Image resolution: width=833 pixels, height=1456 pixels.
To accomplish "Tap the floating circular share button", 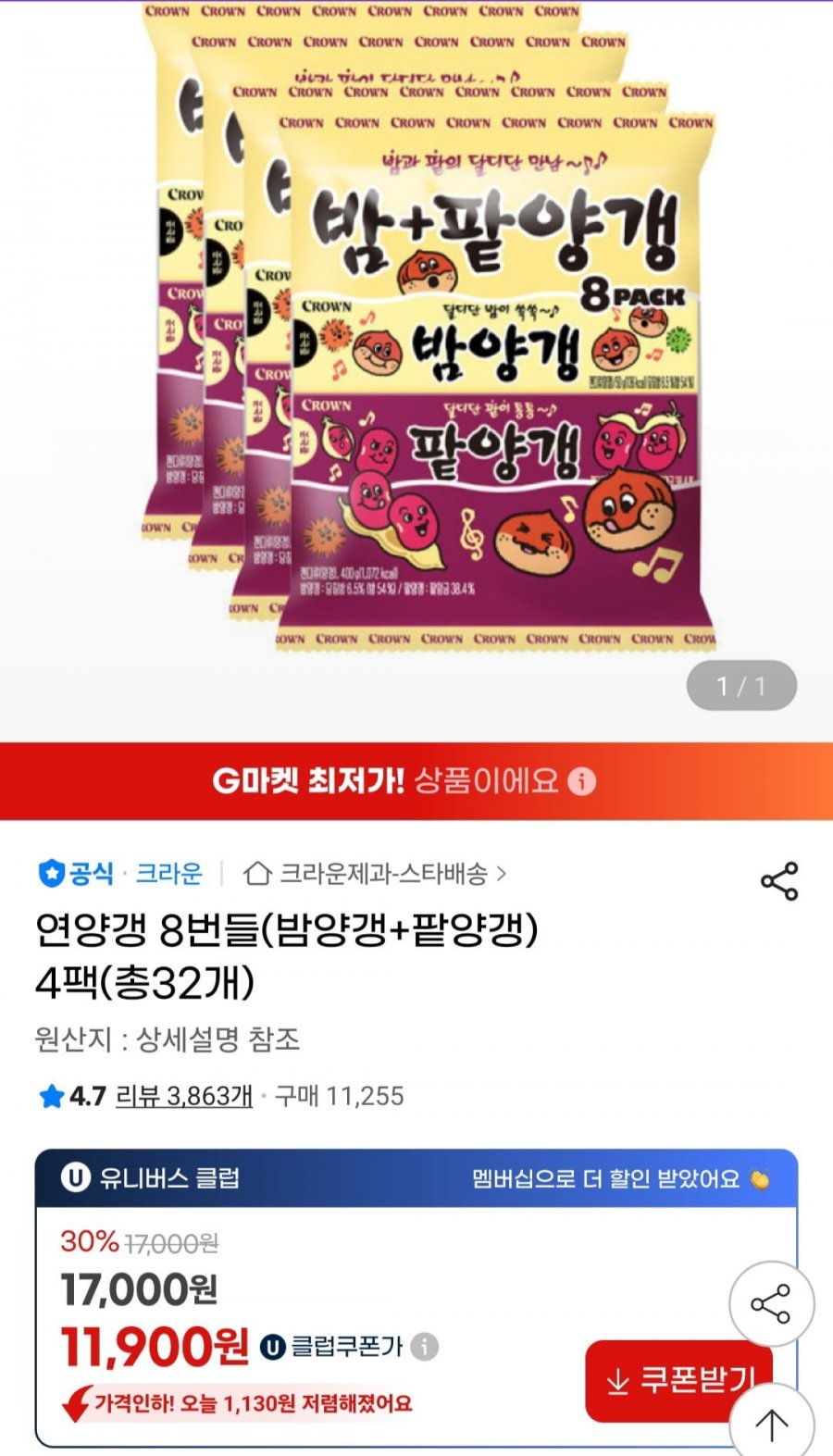I will (x=771, y=1303).
